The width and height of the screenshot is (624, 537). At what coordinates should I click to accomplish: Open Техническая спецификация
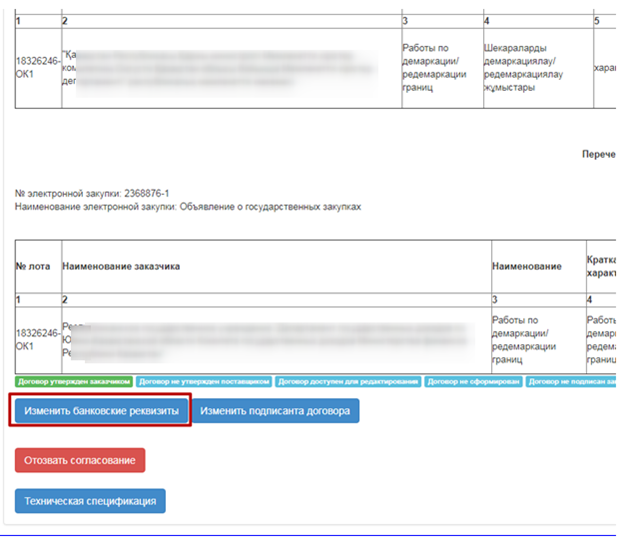click(90, 501)
